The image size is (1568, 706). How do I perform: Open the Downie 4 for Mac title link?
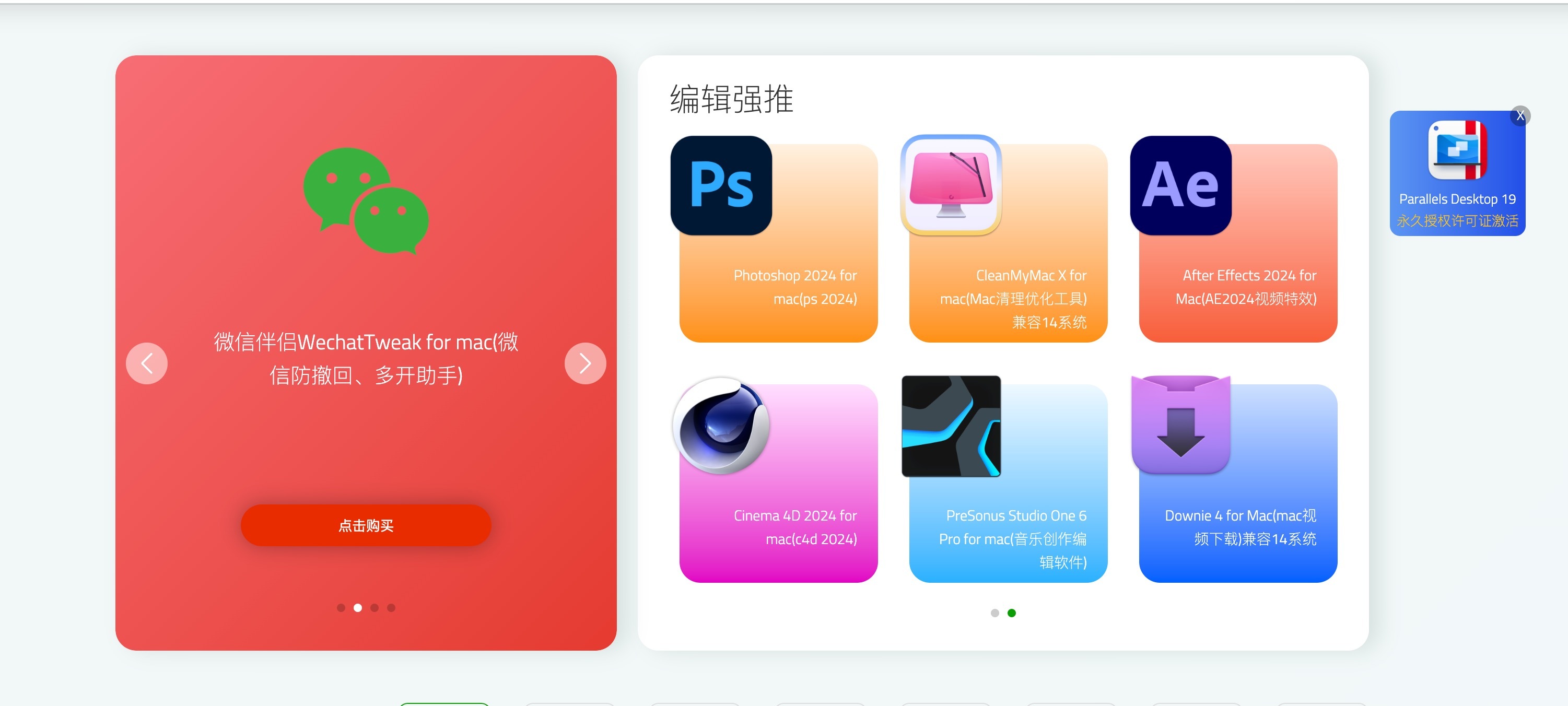click(1241, 527)
